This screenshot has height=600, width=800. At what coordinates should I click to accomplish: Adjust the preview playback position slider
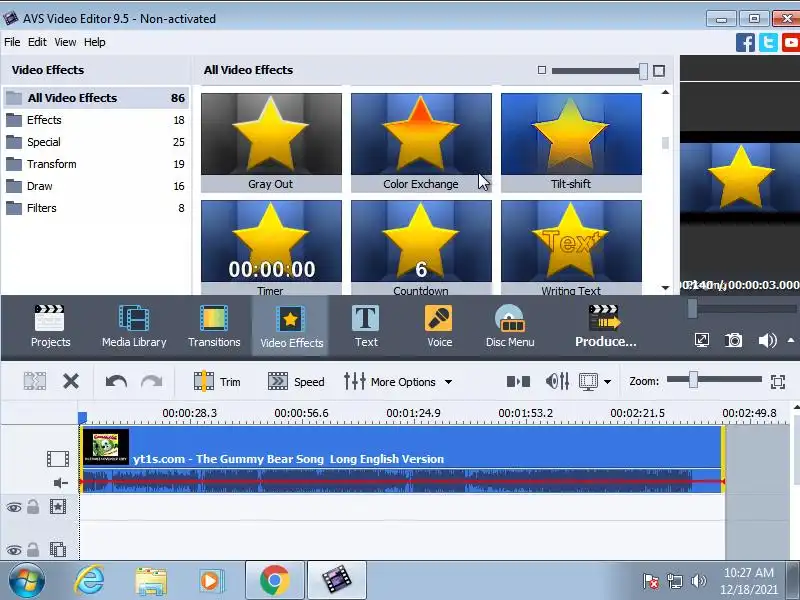tap(692, 309)
